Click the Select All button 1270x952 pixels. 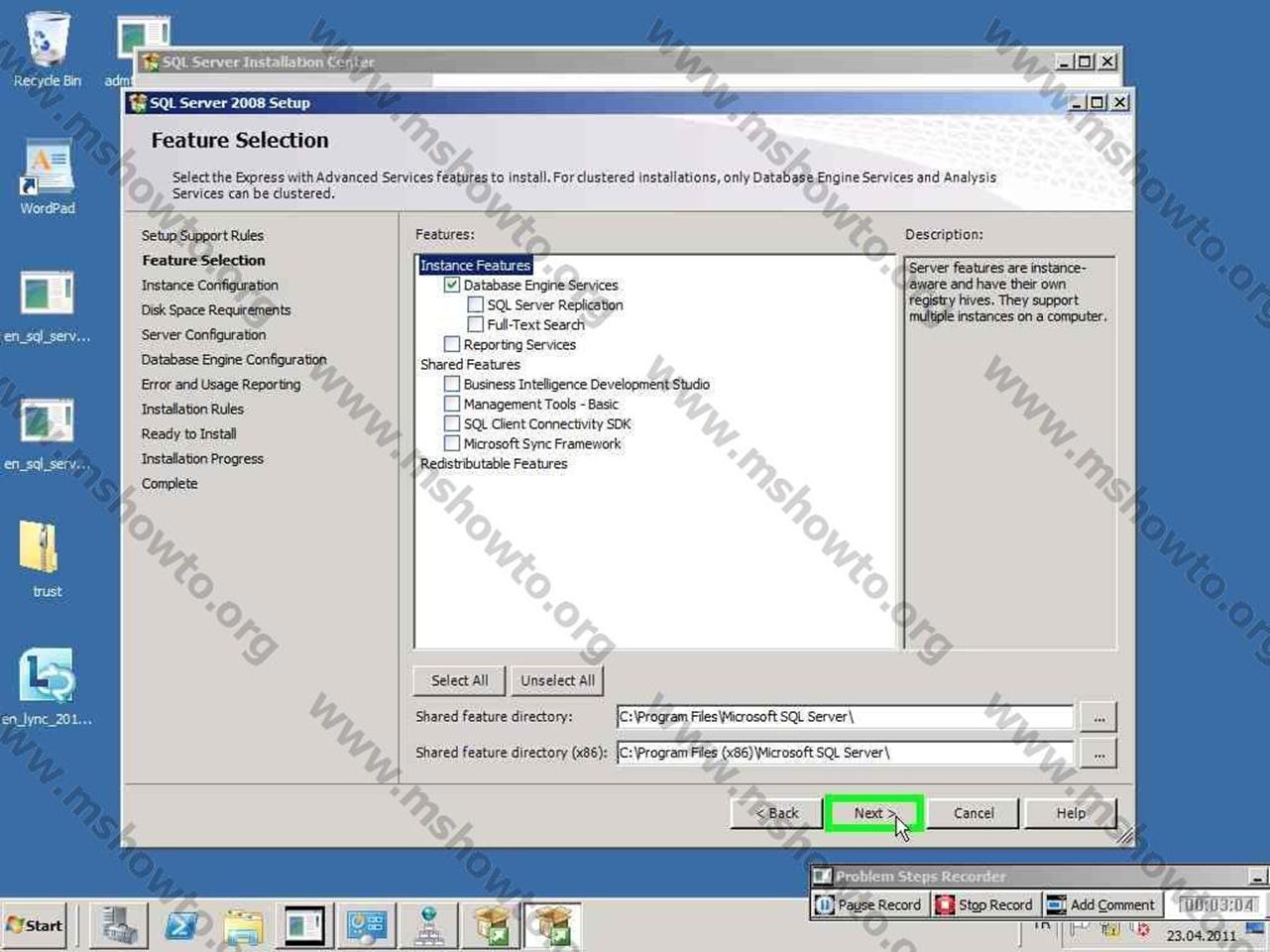(459, 680)
